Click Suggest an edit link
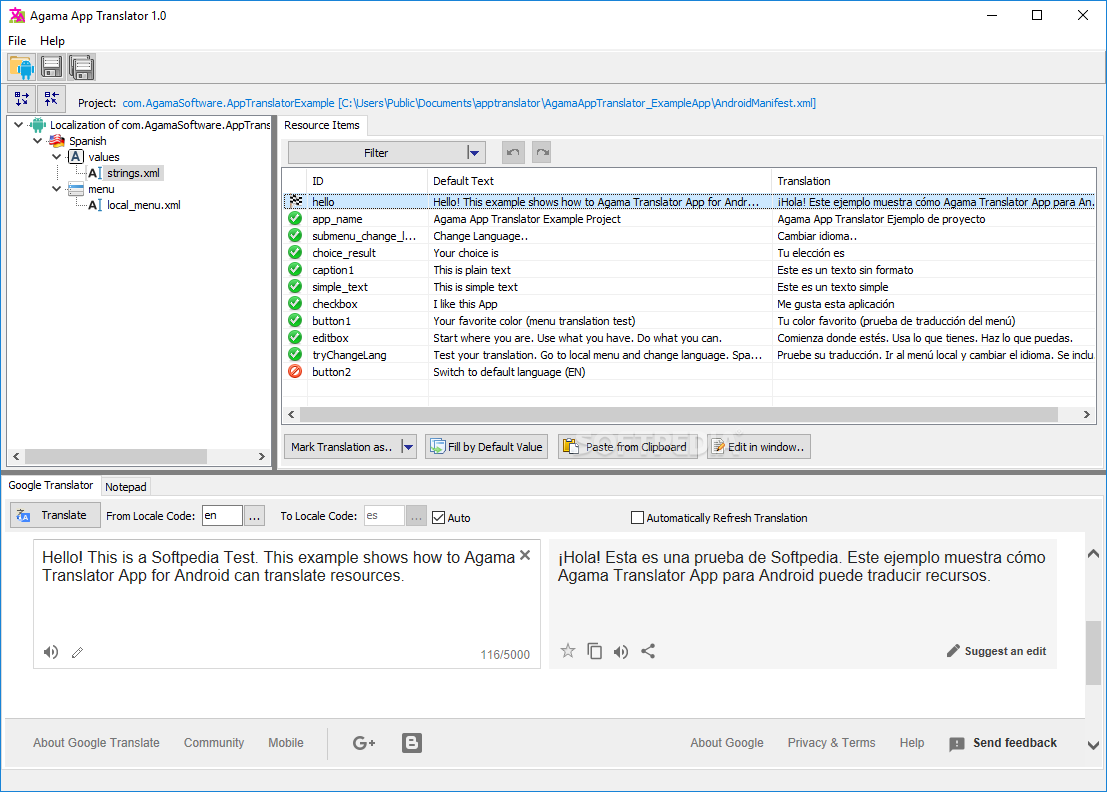The width and height of the screenshot is (1107, 792). (x=997, y=651)
